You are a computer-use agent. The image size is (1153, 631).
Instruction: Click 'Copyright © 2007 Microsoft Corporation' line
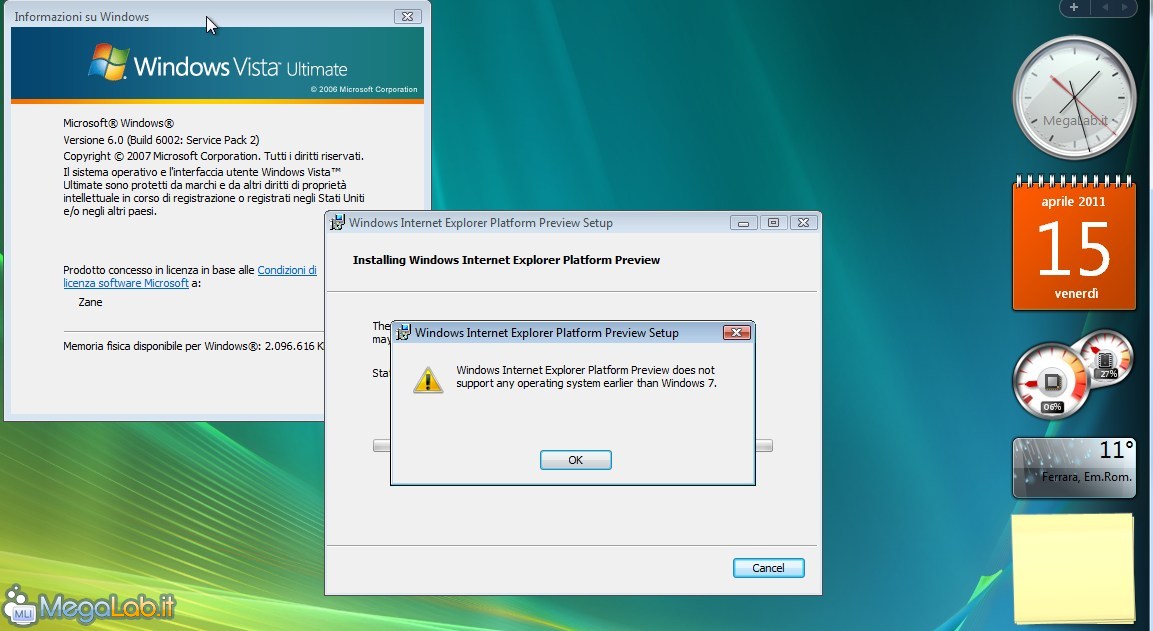coord(213,156)
